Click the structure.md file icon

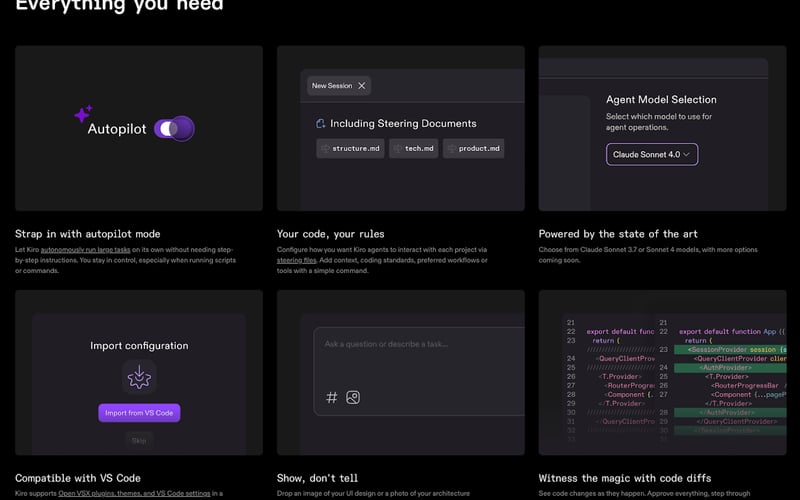[325, 148]
